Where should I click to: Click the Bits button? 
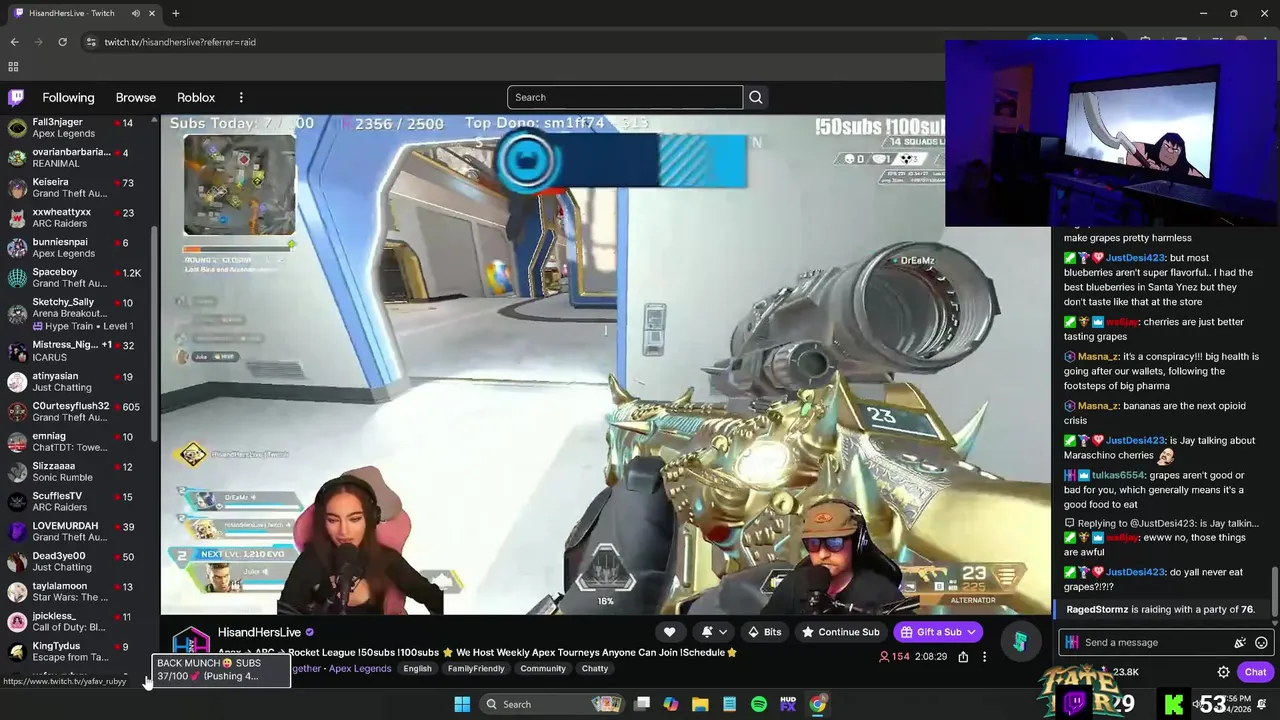tap(765, 632)
